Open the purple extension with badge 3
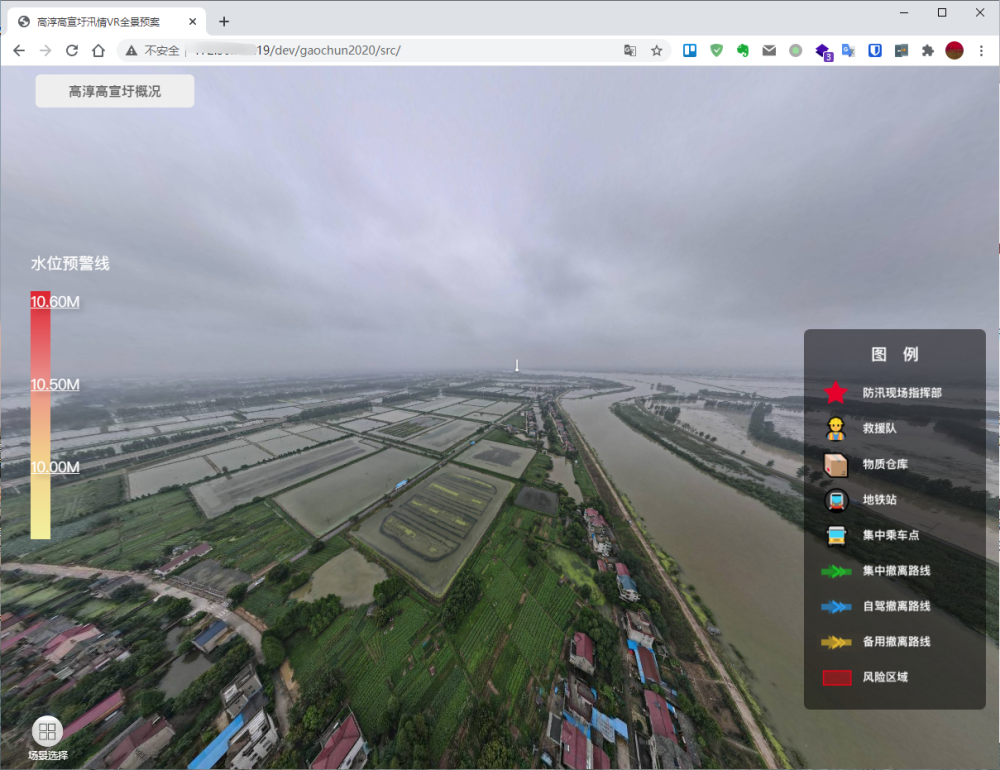Screen dimensions: 1000x770 [x=823, y=52]
